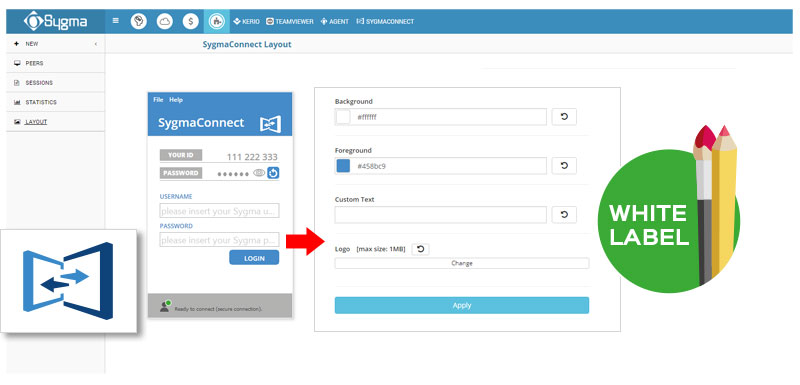Click the Custom Text input field
The width and height of the screenshot is (800, 385).
(441, 215)
